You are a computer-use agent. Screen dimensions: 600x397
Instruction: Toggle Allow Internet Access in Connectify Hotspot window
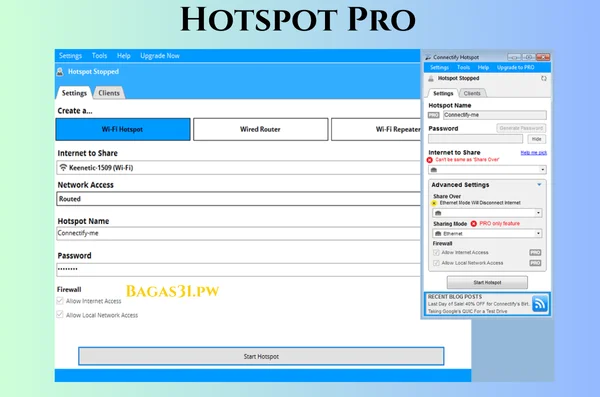(x=436, y=253)
